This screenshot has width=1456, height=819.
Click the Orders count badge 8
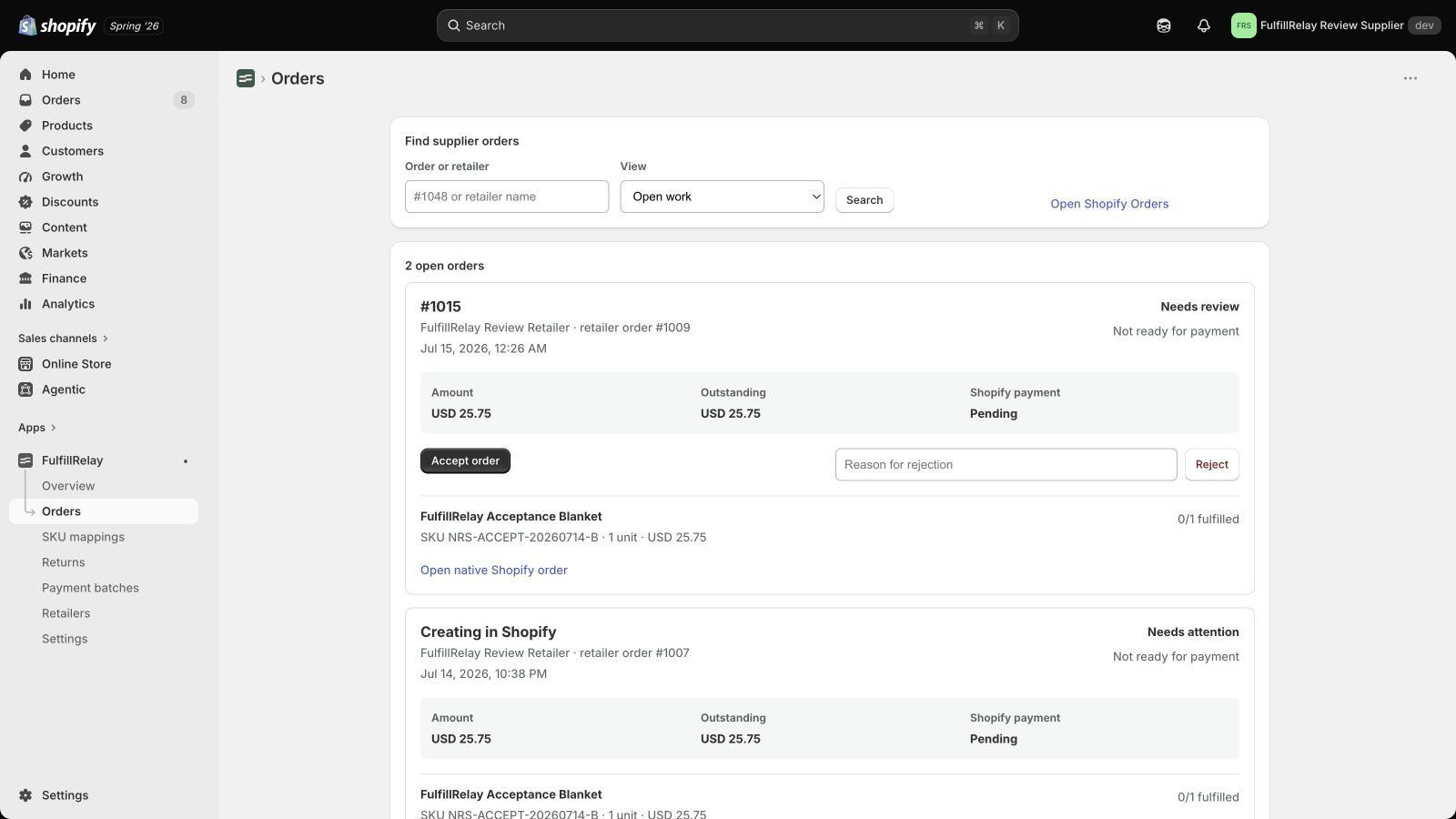point(184,100)
